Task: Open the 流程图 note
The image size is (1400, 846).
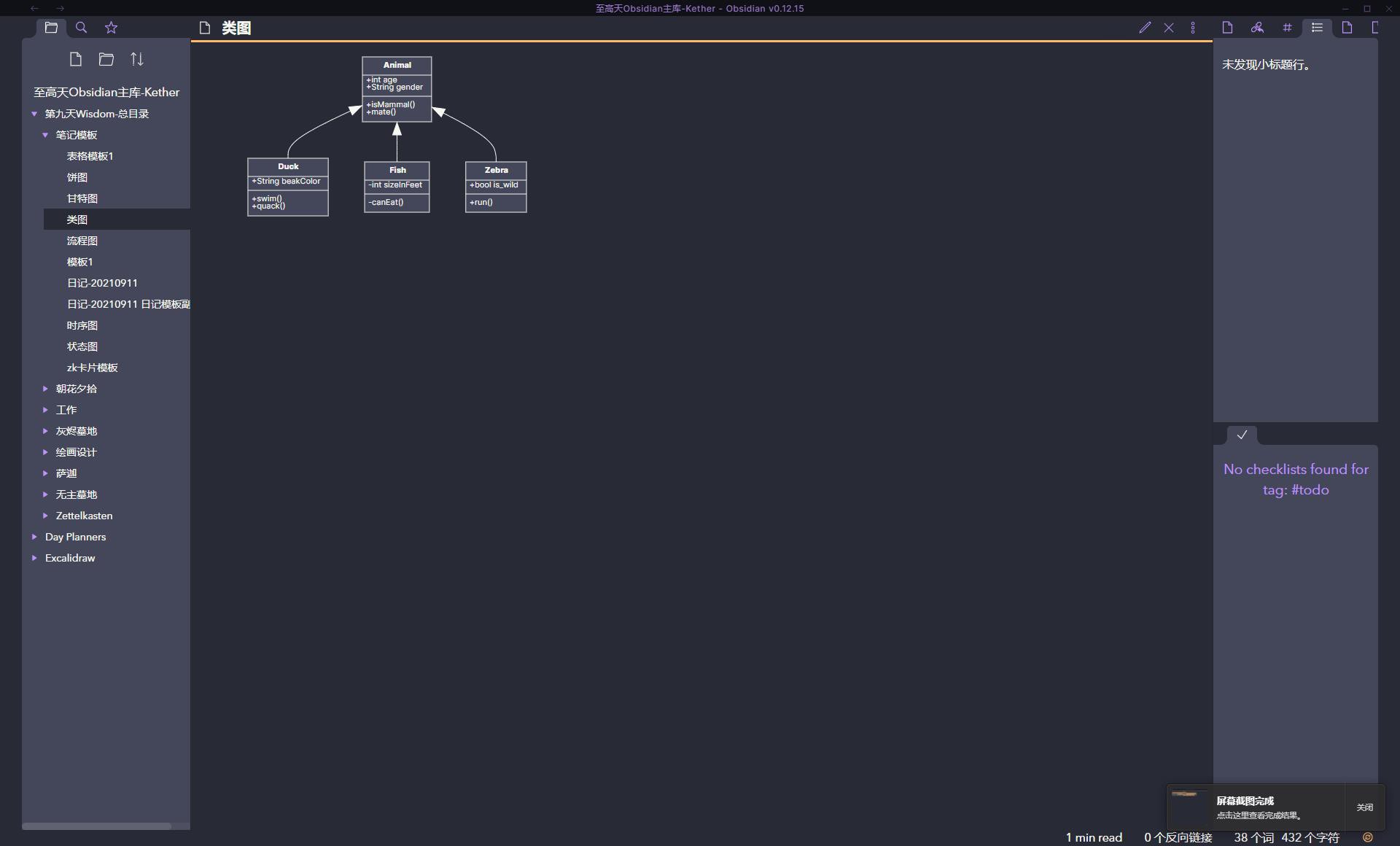Action: 82,241
